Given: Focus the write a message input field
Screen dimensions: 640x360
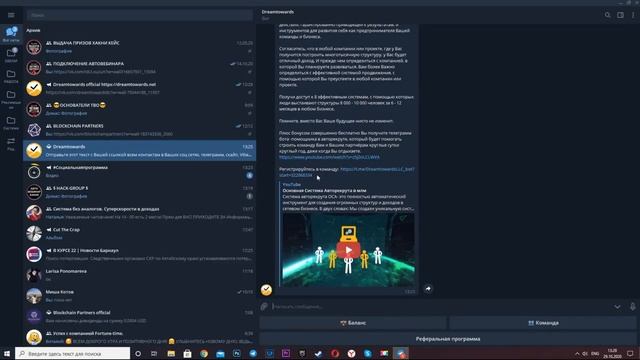Looking at the screenshot, I should (441, 307).
